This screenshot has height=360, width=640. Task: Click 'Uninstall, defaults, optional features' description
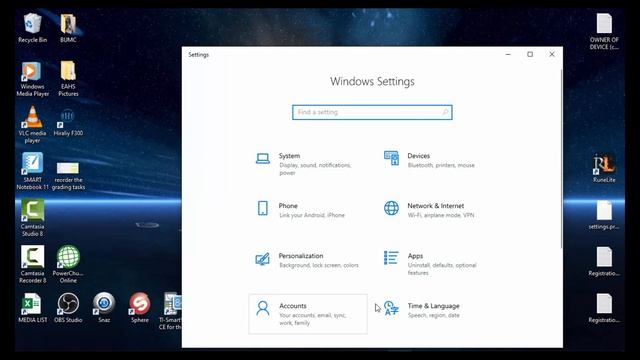[442, 269]
